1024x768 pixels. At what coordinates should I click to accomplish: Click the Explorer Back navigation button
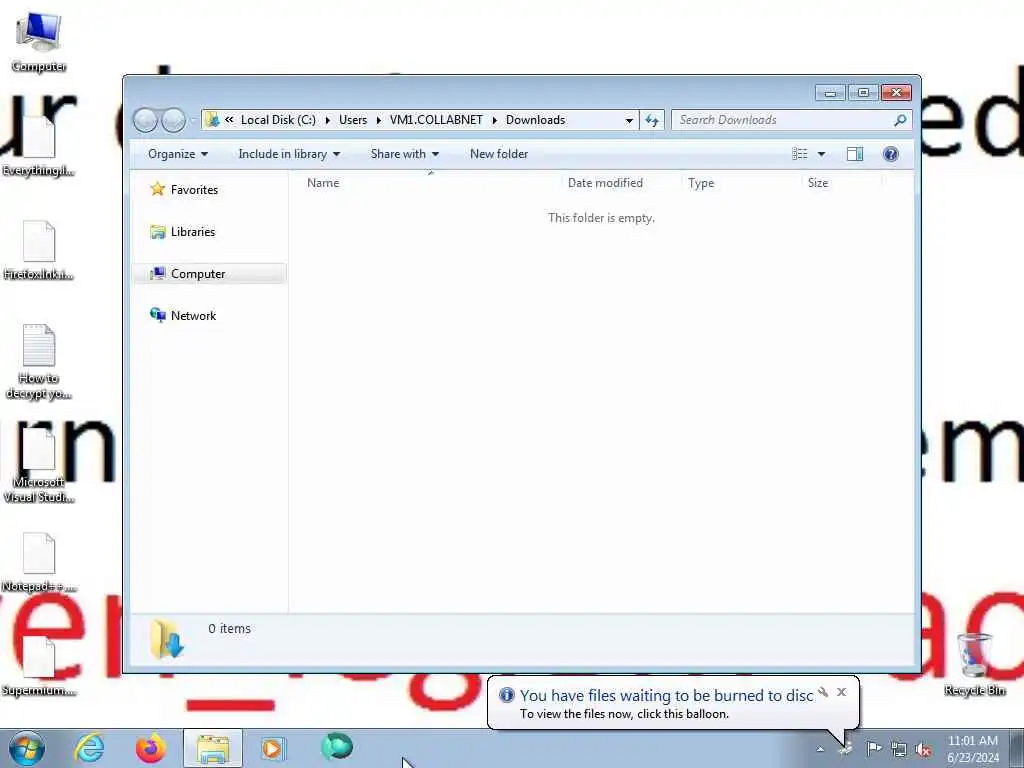click(145, 120)
